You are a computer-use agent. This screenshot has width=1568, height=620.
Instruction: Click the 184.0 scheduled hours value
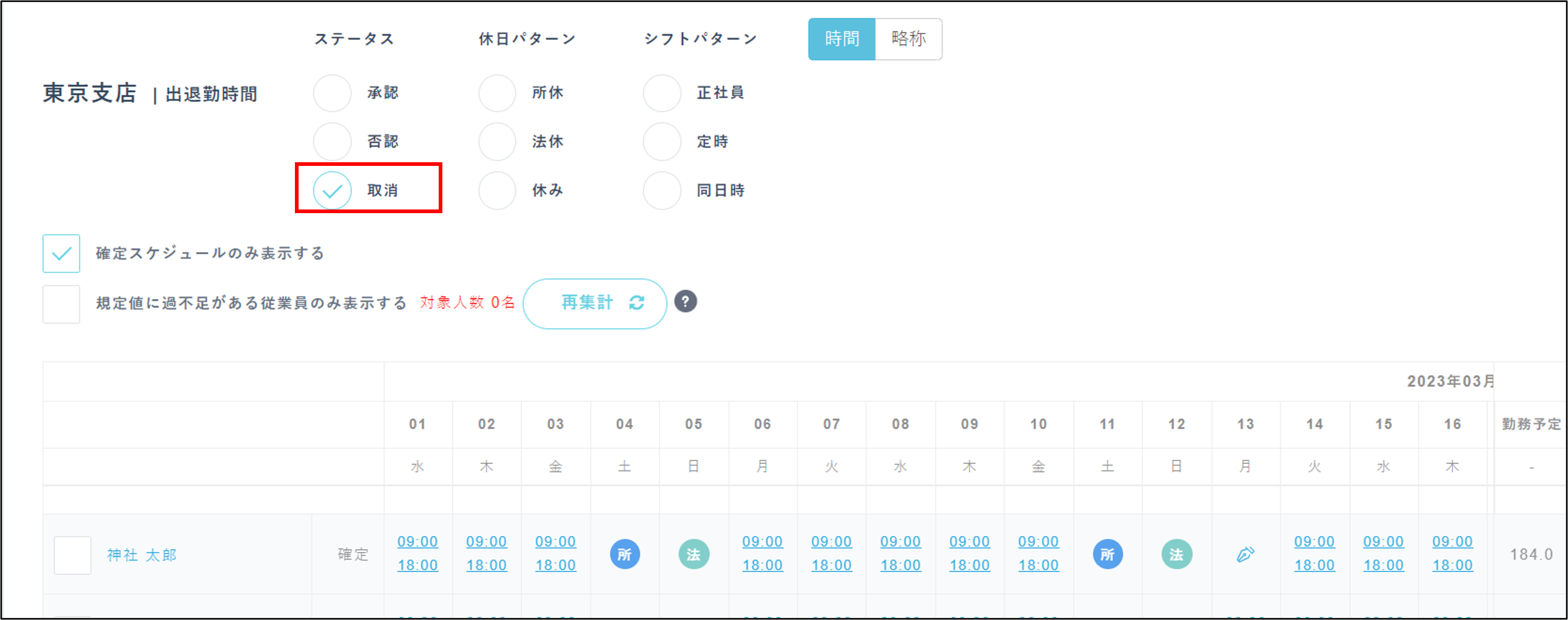tap(1531, 554)
